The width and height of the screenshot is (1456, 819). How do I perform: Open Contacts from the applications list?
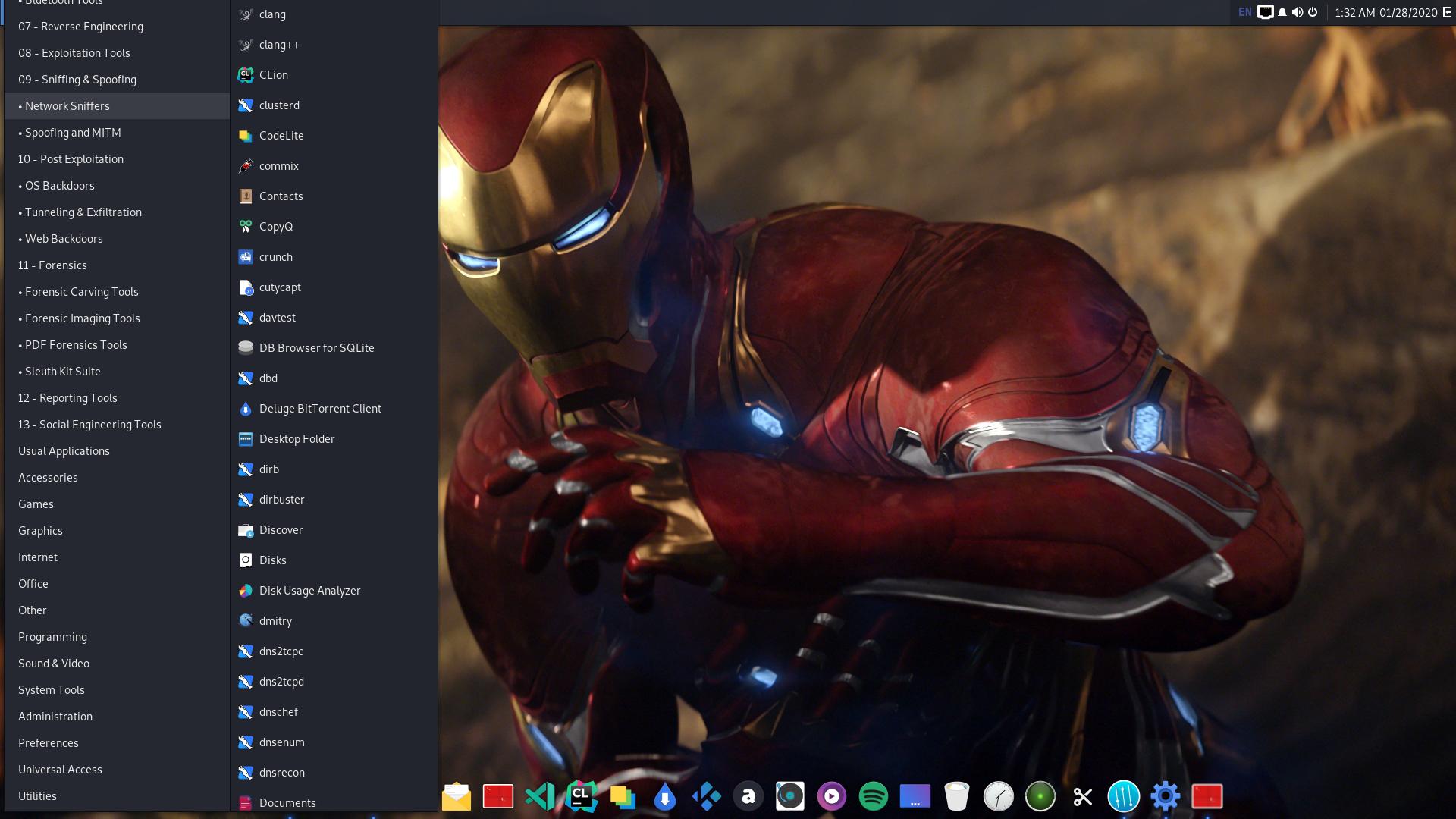334,196
